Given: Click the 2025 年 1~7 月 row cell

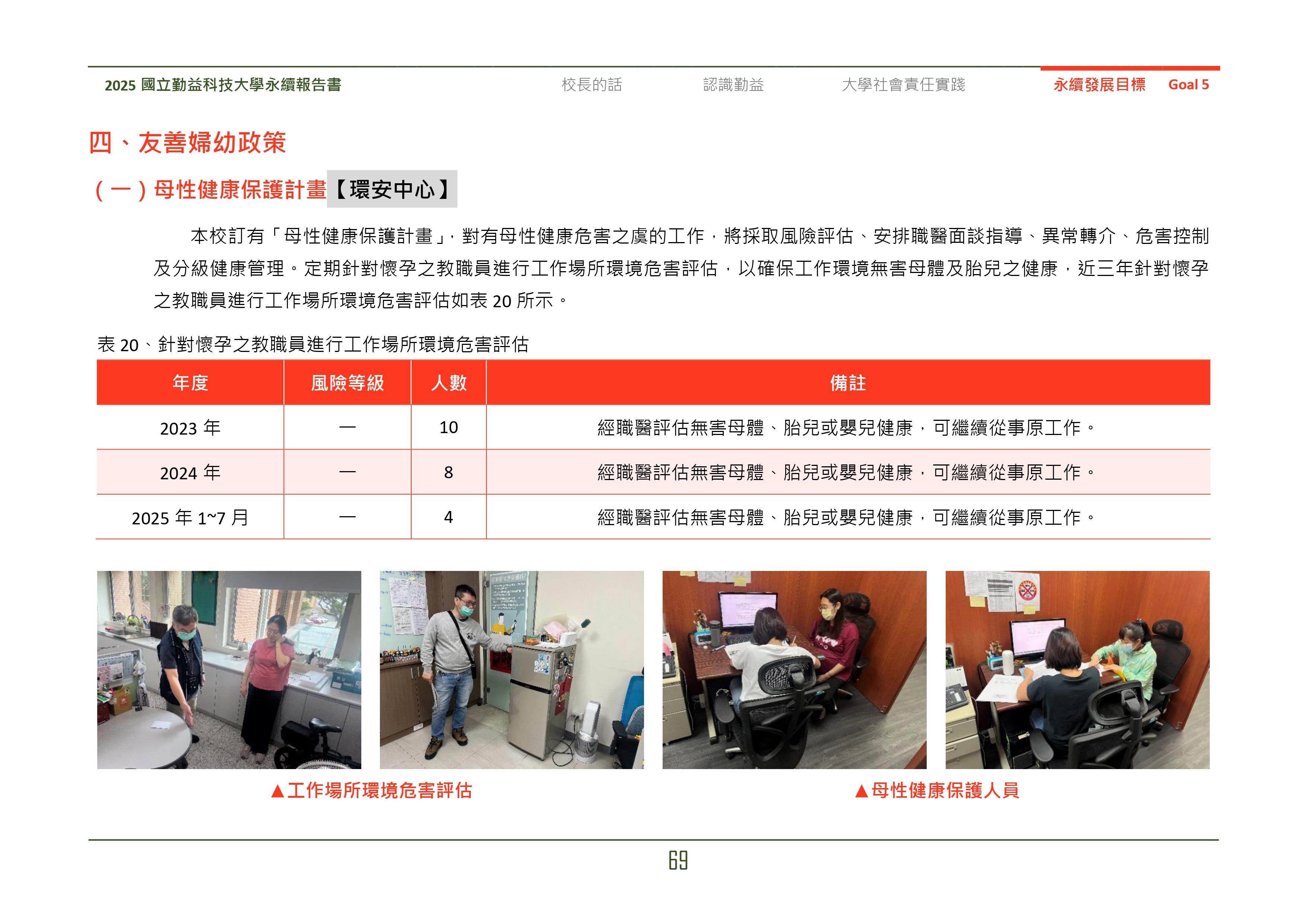Looking at the screenshot, I should 190,518.
